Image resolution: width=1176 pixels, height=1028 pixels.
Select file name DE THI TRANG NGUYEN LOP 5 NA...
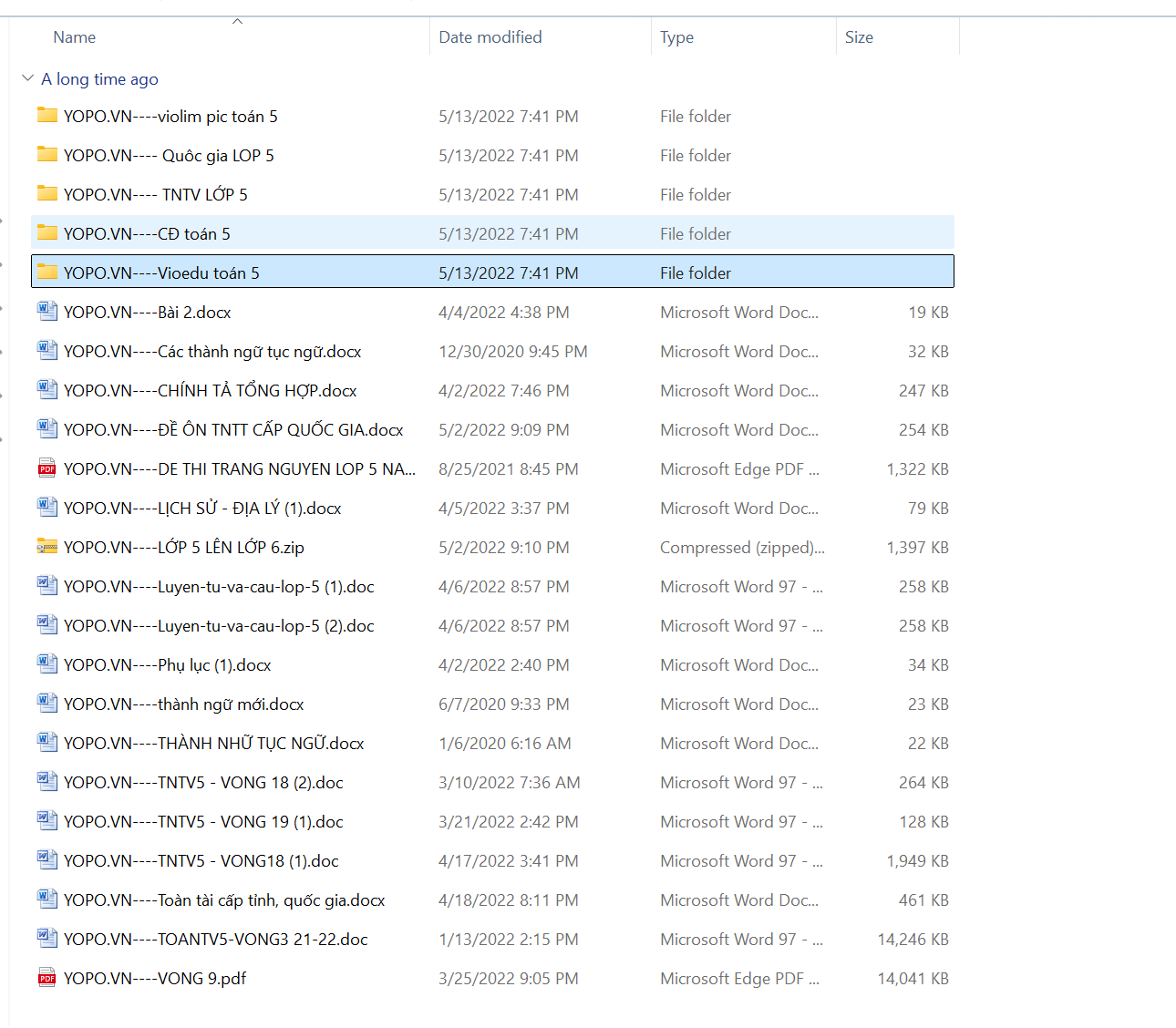286,469
